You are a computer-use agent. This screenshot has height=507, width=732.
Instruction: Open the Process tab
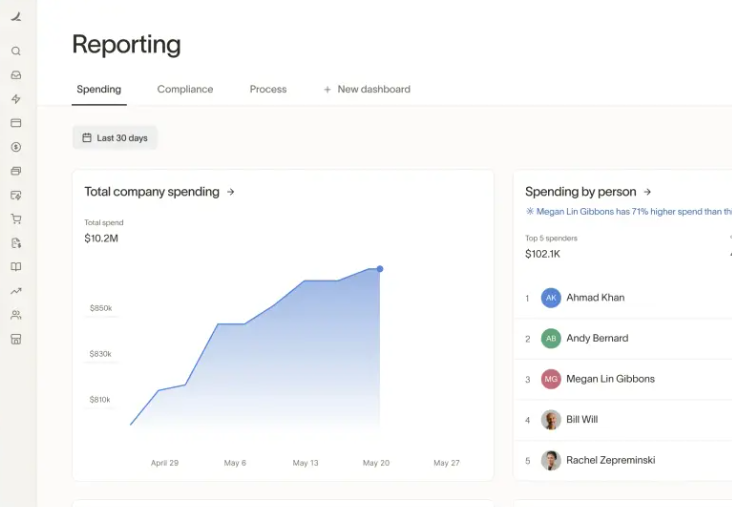268,89
